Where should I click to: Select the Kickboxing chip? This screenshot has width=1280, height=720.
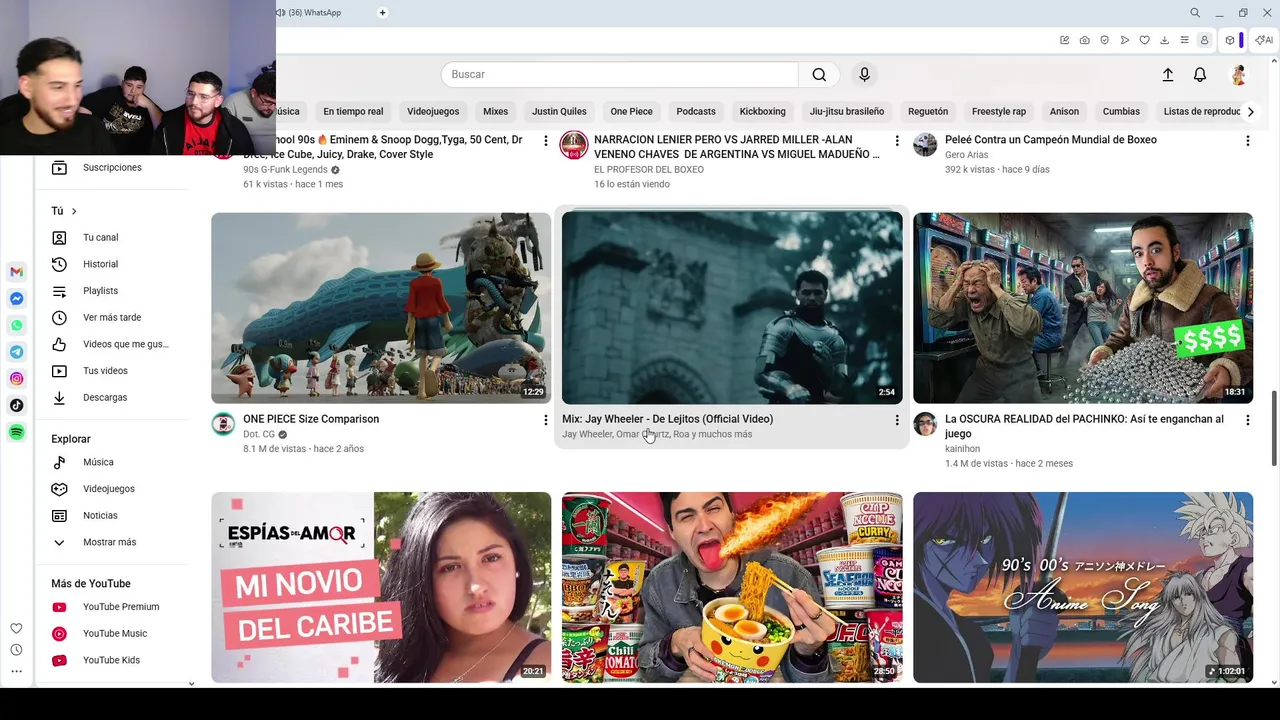[763, 112]
